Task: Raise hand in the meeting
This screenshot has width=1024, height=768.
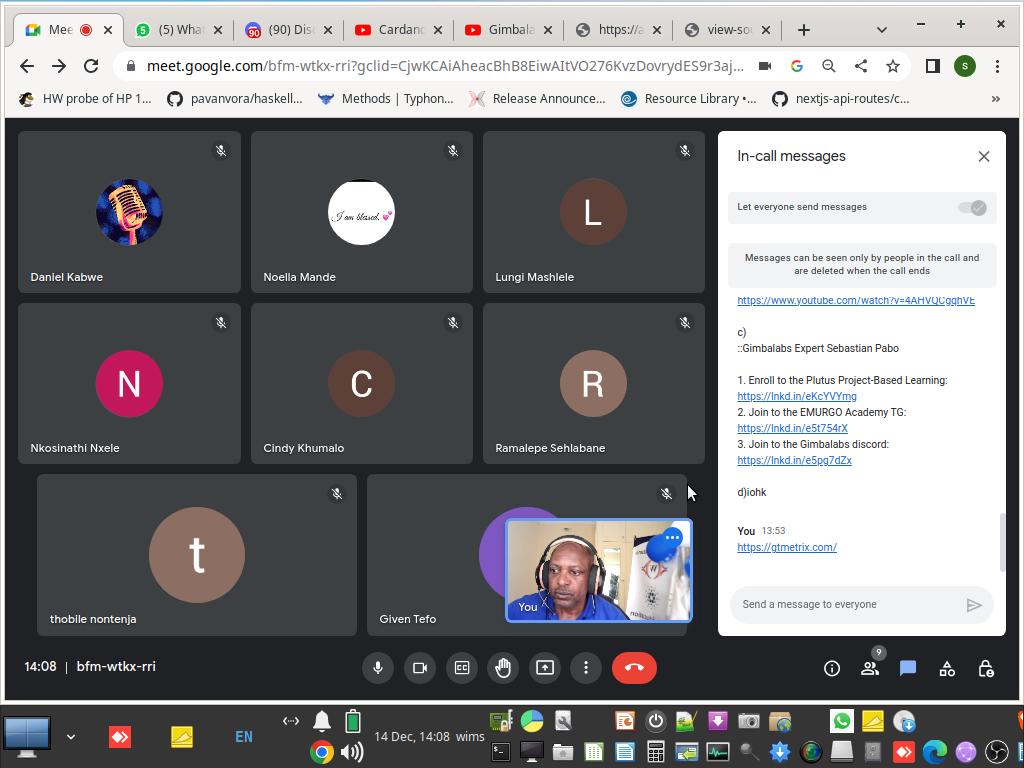Action: (x=503, y=668)
